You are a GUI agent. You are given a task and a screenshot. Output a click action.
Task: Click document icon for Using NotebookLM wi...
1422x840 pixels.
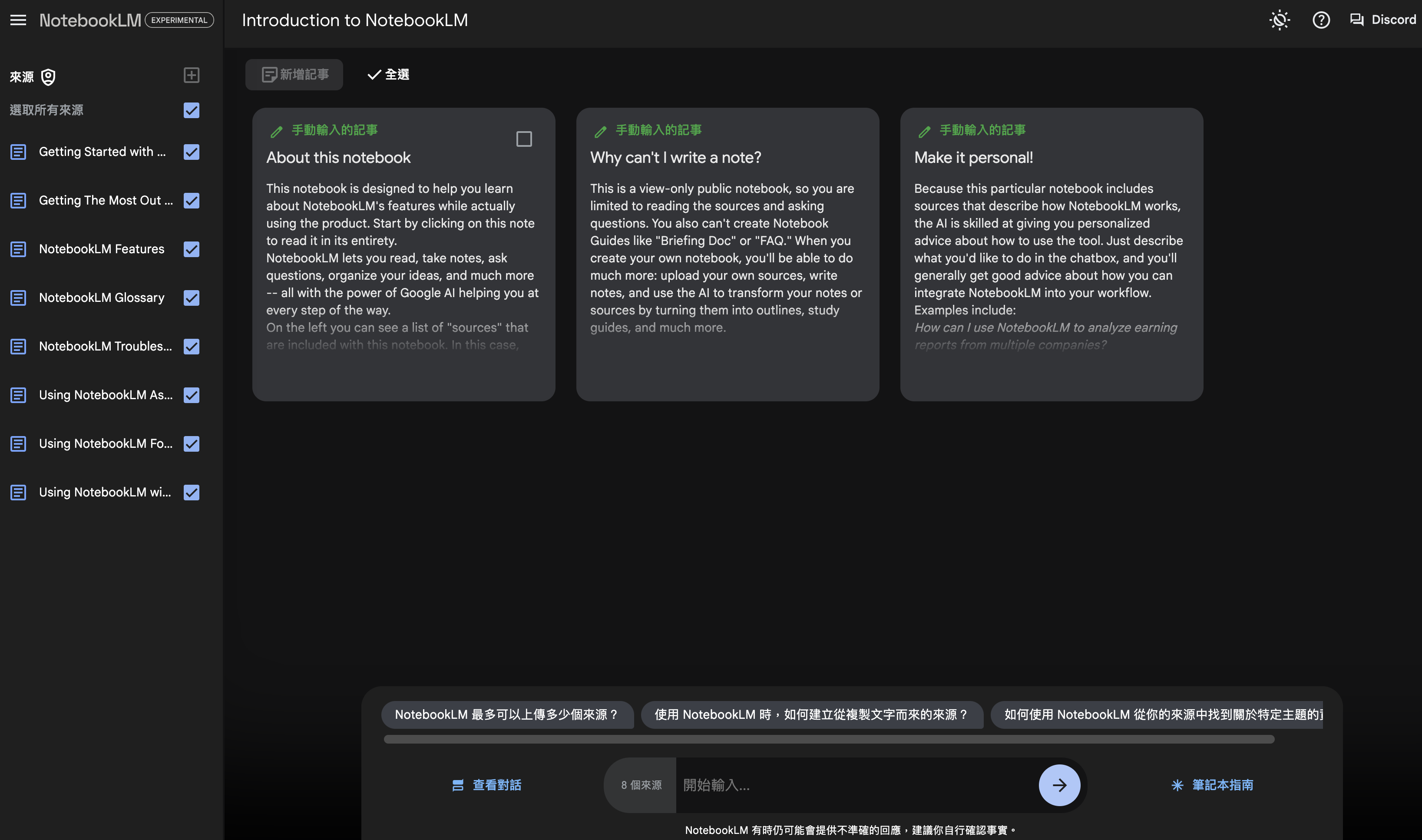pyautogui.click(x=18, y=493)
